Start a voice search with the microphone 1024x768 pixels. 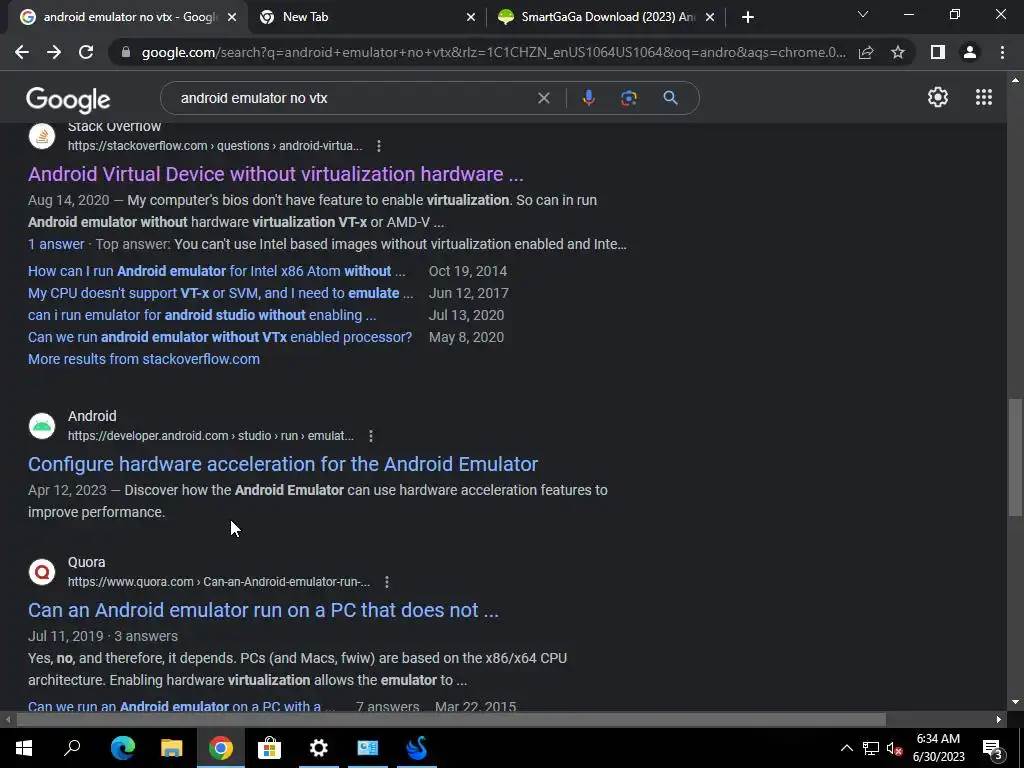[x=588, y=98]
